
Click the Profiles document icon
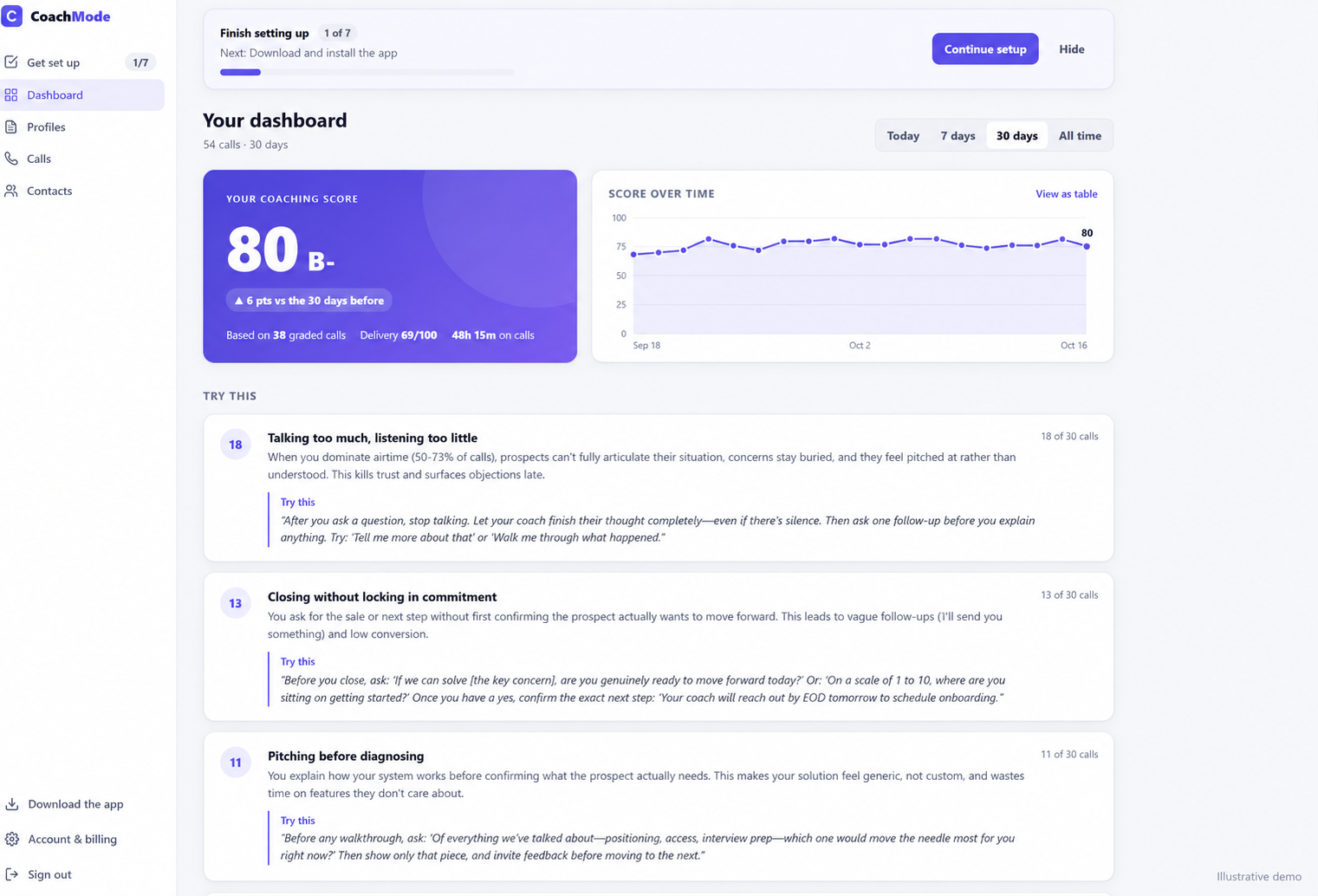pyautogui.click(x=11, y=127)
